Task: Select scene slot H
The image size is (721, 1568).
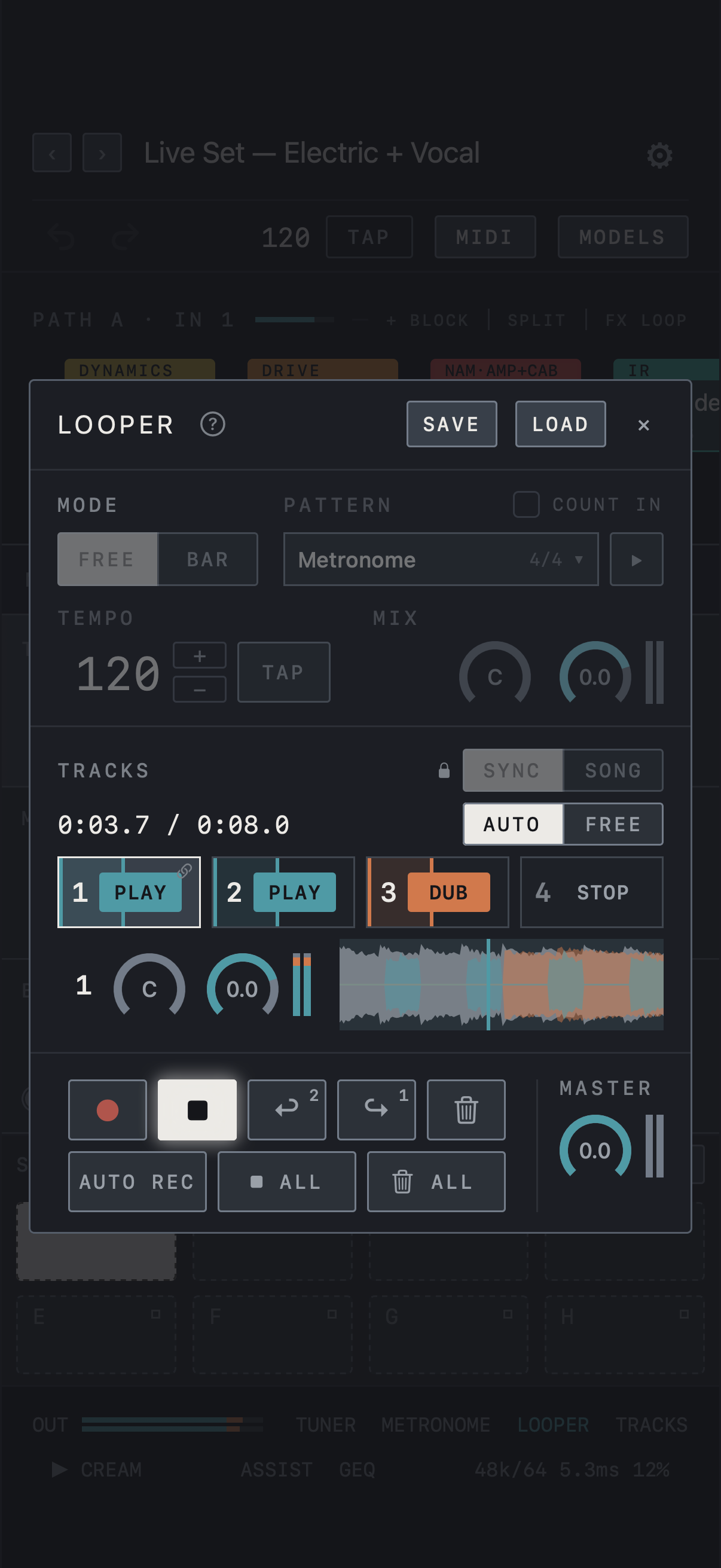Action: coord(625,1334)
